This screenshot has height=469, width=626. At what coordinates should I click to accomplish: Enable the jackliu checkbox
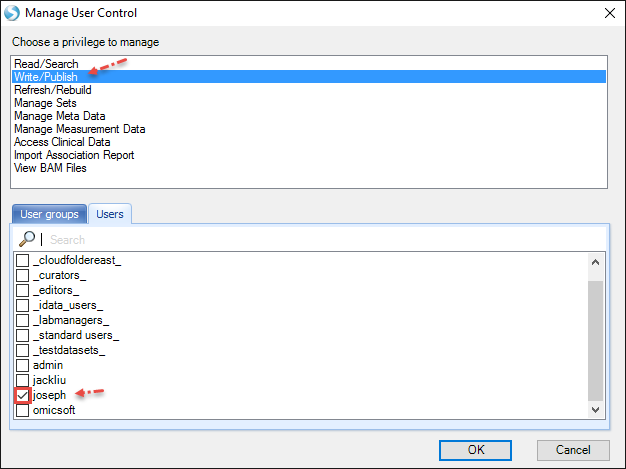(22, 380)
